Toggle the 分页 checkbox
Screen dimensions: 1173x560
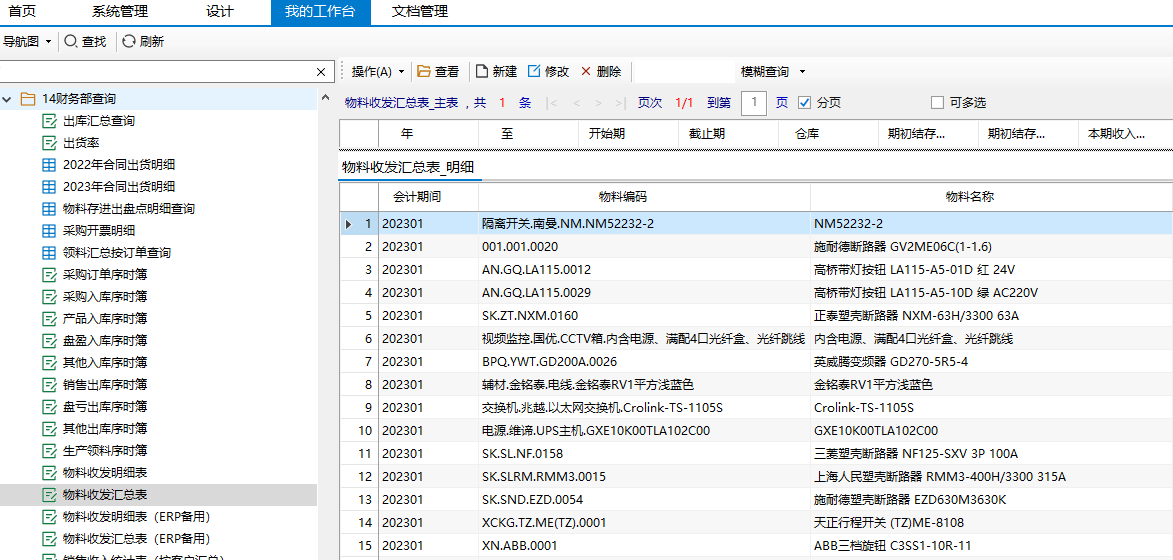tap(805, 103)
